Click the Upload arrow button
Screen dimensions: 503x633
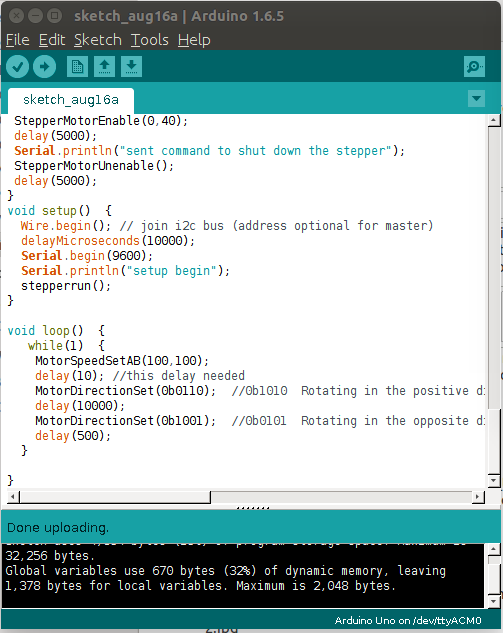click(x=44, y=67)
